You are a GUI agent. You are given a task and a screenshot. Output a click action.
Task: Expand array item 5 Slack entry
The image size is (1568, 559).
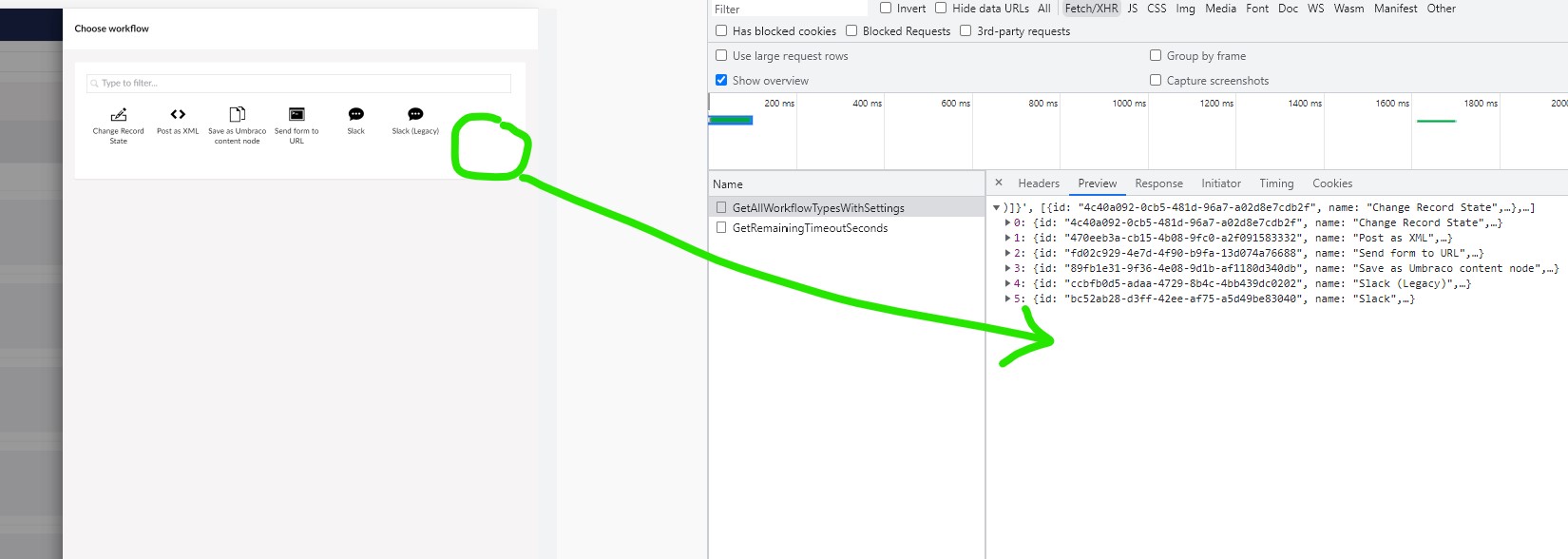1007,299
